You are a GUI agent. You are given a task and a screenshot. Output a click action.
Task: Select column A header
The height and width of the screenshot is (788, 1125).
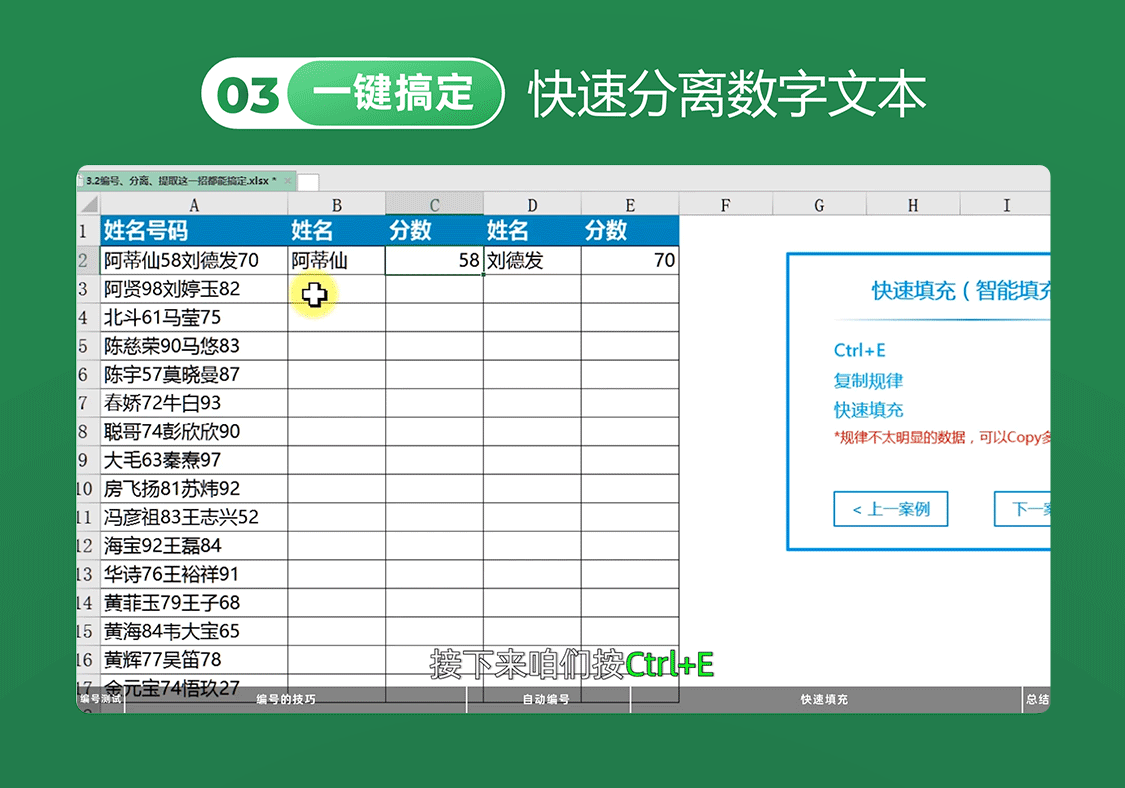pos(194,205)
